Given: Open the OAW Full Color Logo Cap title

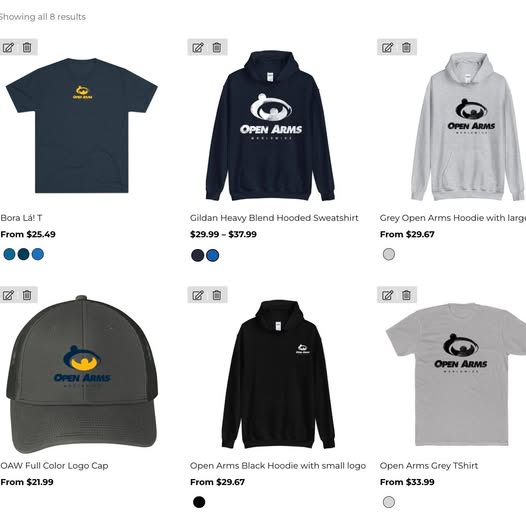Looking at the screenshot, I should tap(54, 466).
